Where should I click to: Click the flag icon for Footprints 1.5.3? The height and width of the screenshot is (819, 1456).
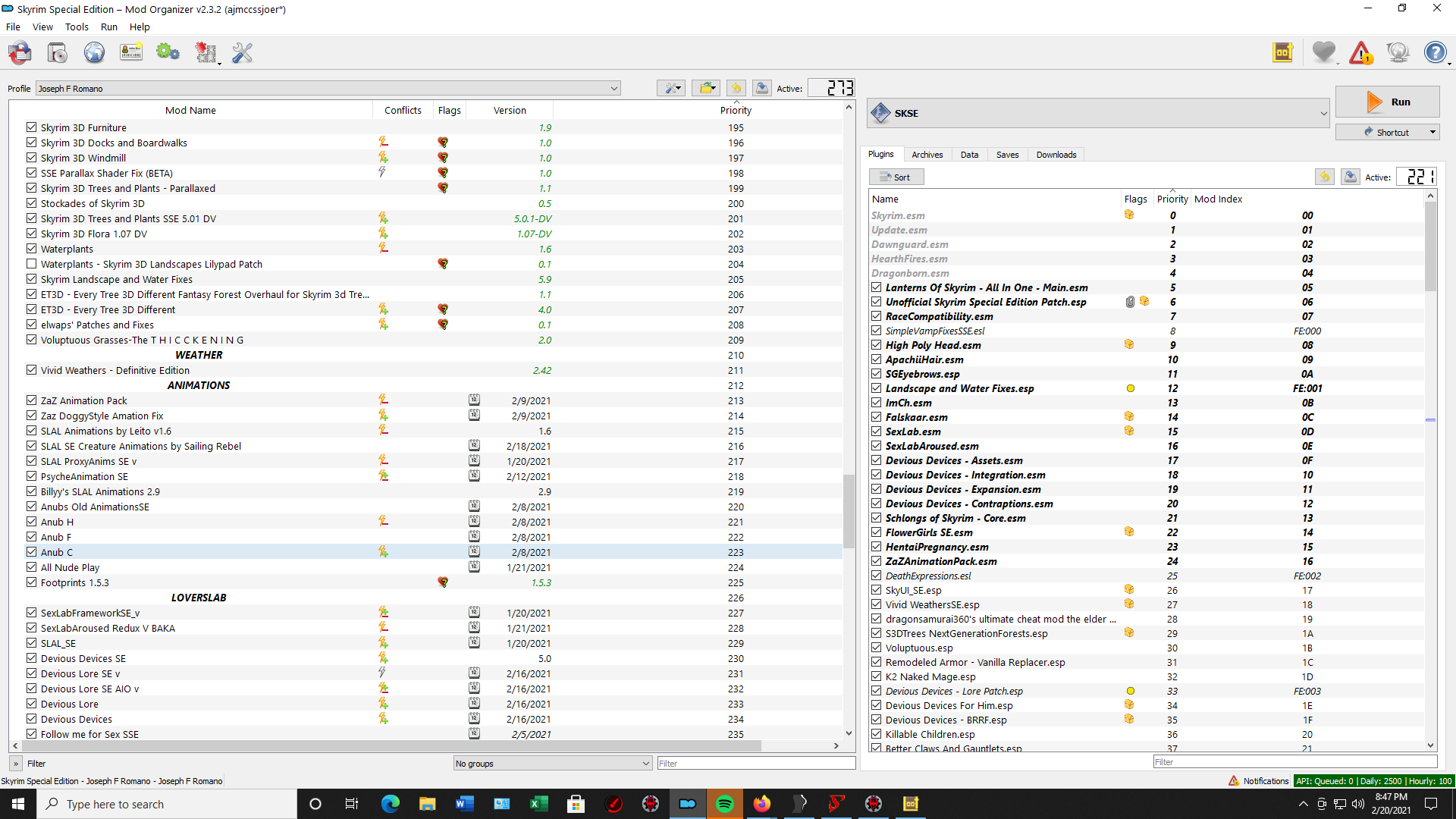(443, 582)
